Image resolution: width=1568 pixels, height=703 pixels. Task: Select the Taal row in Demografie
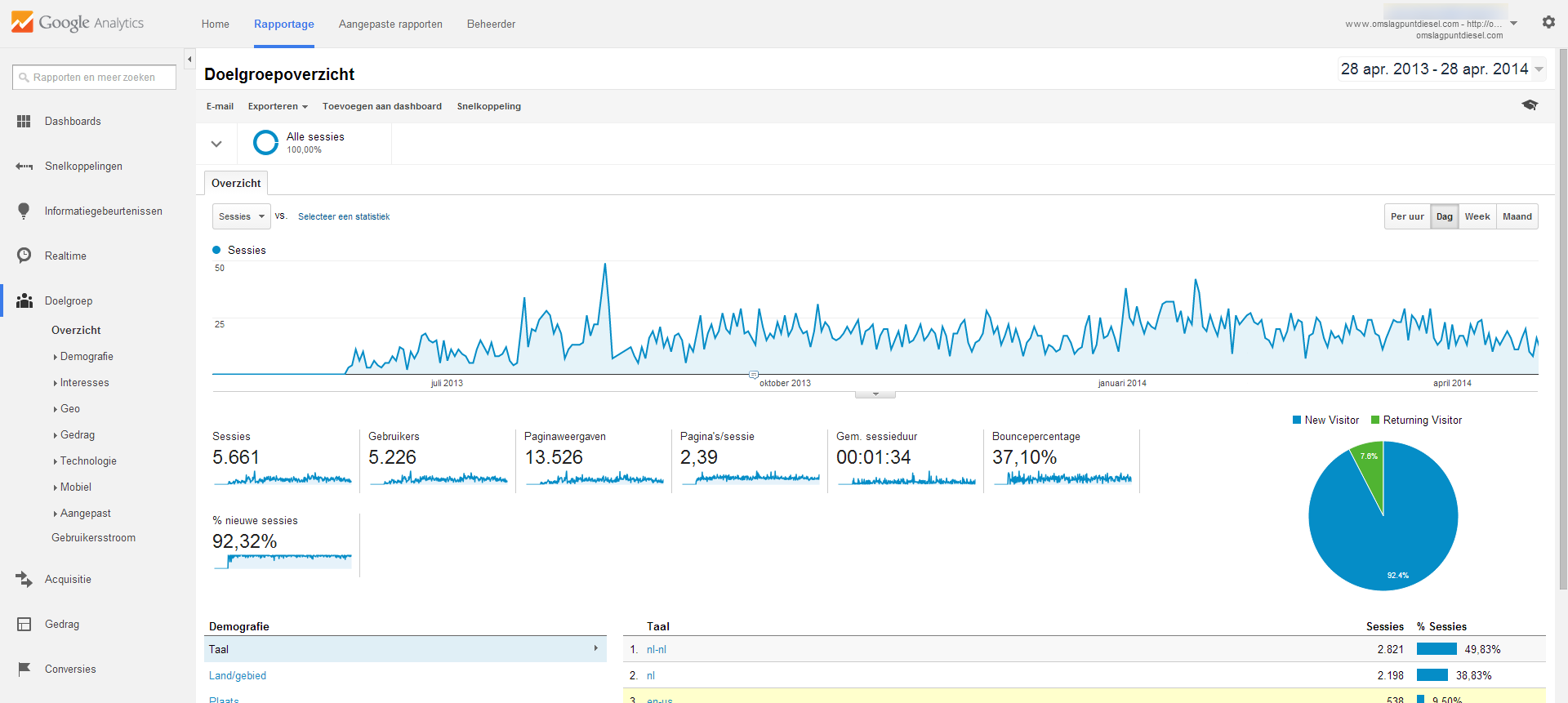405,649
